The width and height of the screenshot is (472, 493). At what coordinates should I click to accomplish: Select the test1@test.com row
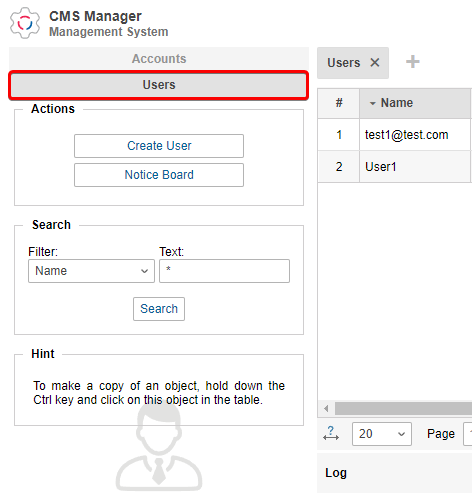point(395,135)
